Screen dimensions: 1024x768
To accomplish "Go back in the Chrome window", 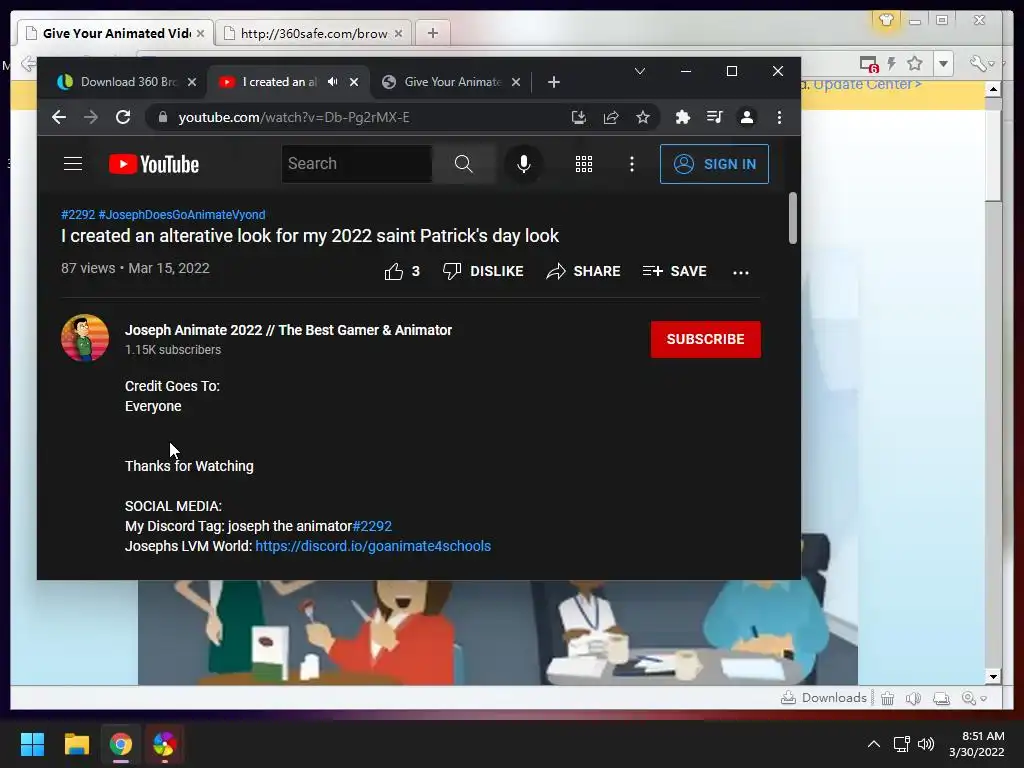I will tap(59, 117).
